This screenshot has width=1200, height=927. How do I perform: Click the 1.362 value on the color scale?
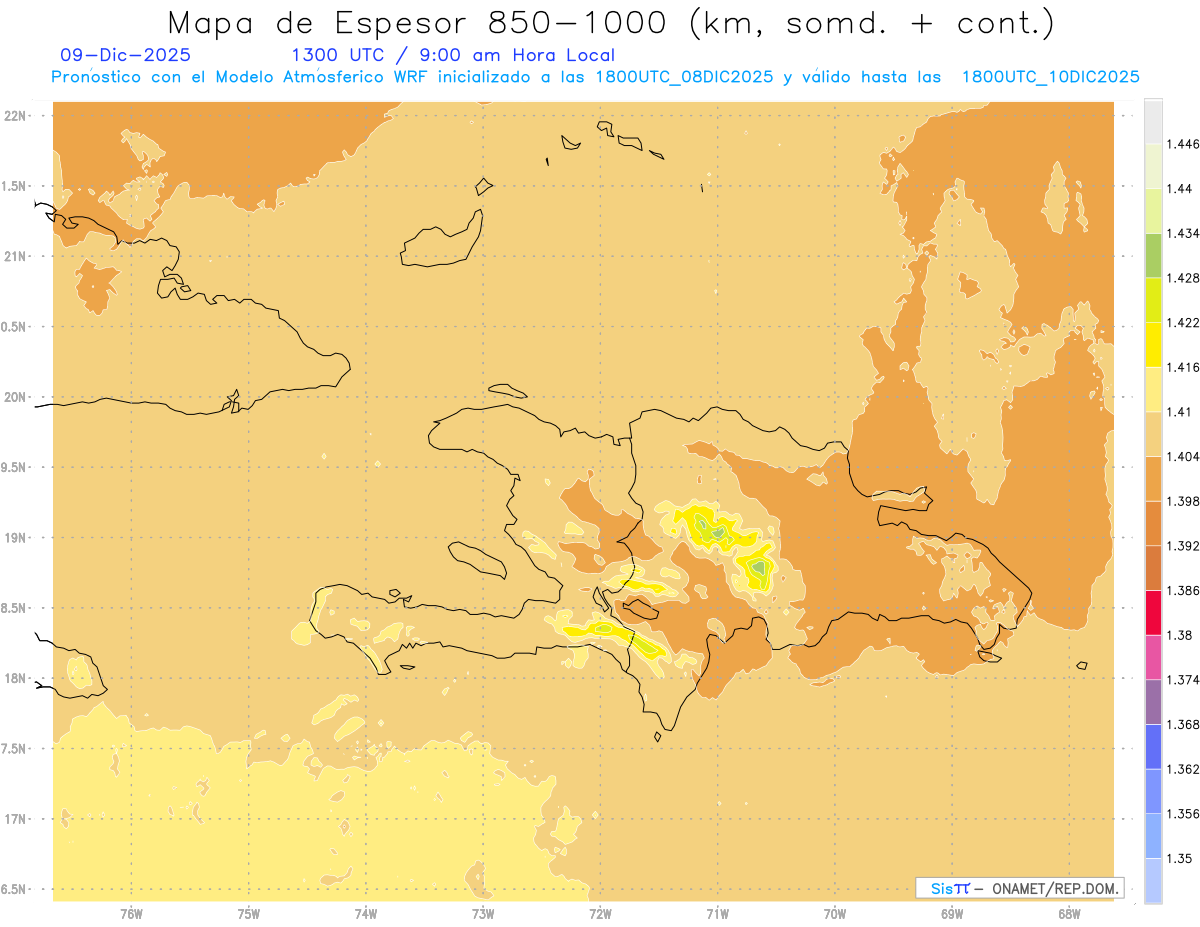tap(1182, 769)
